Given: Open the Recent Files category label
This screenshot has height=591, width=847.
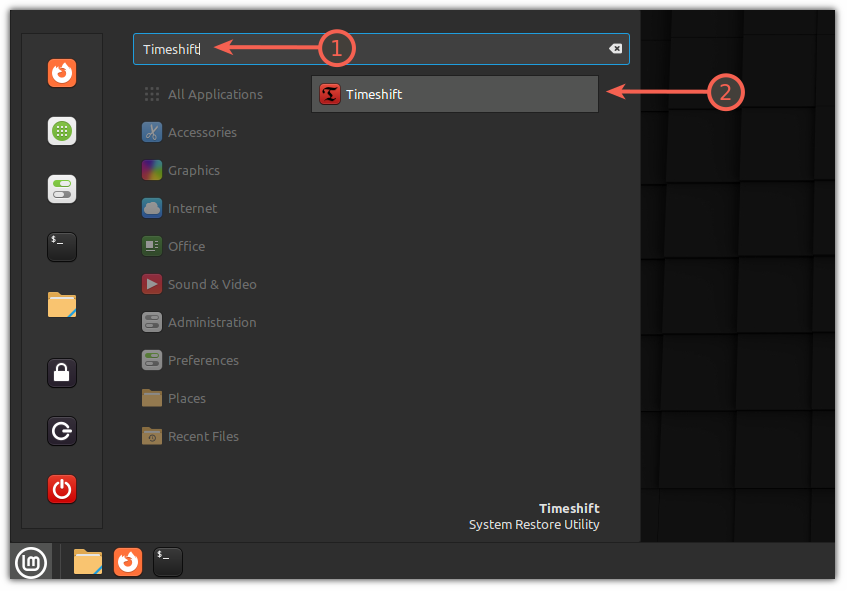Looking at the screenshot, I should pyautogui.click(x=203, y=436).
